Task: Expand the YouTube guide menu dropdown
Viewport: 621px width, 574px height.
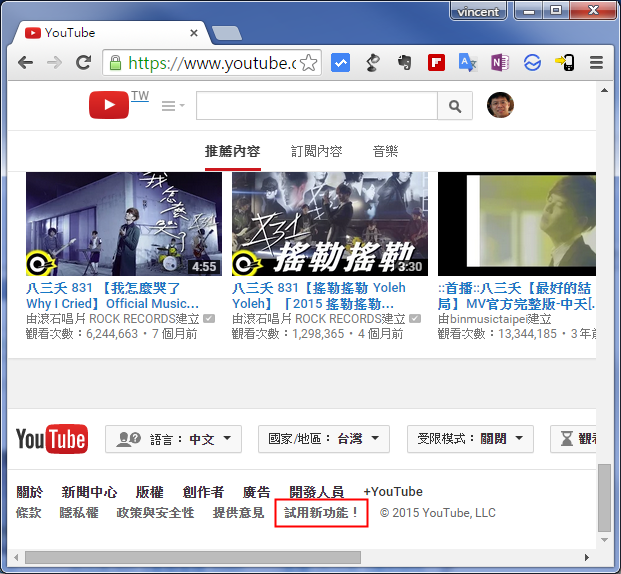Action: coord(173,106)
